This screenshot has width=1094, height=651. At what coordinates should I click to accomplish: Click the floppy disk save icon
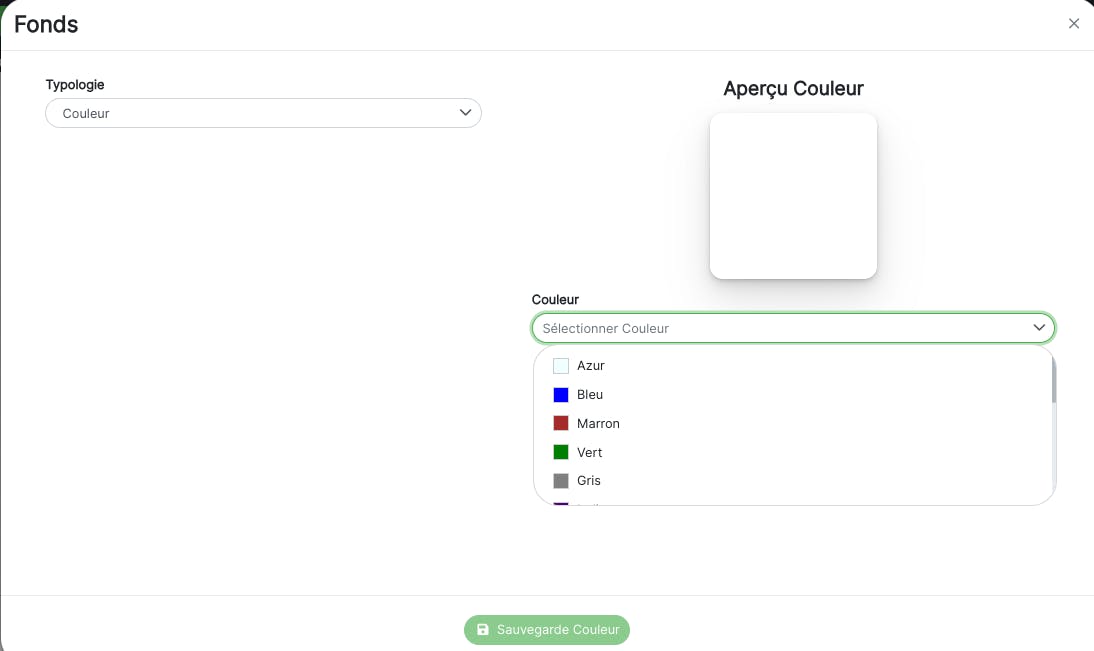tap(483, 630)
